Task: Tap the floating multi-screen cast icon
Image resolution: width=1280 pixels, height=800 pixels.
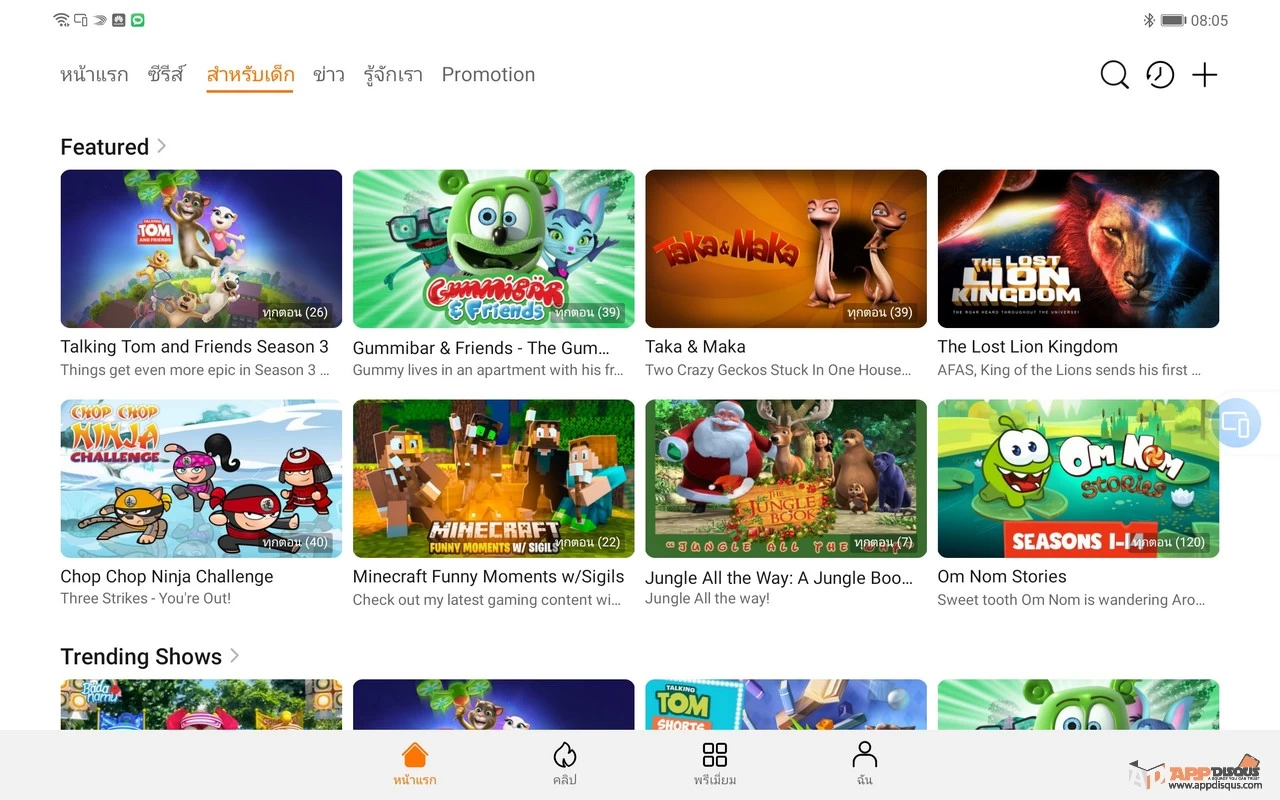Action: pyautogui.click(x=1237, y=423)
